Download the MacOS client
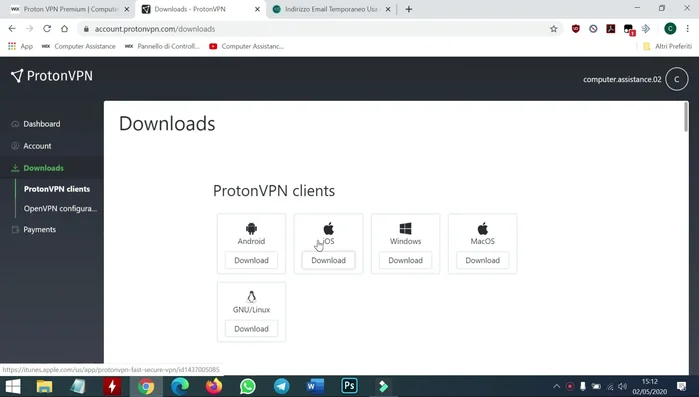699x397 pixels. 483,260
